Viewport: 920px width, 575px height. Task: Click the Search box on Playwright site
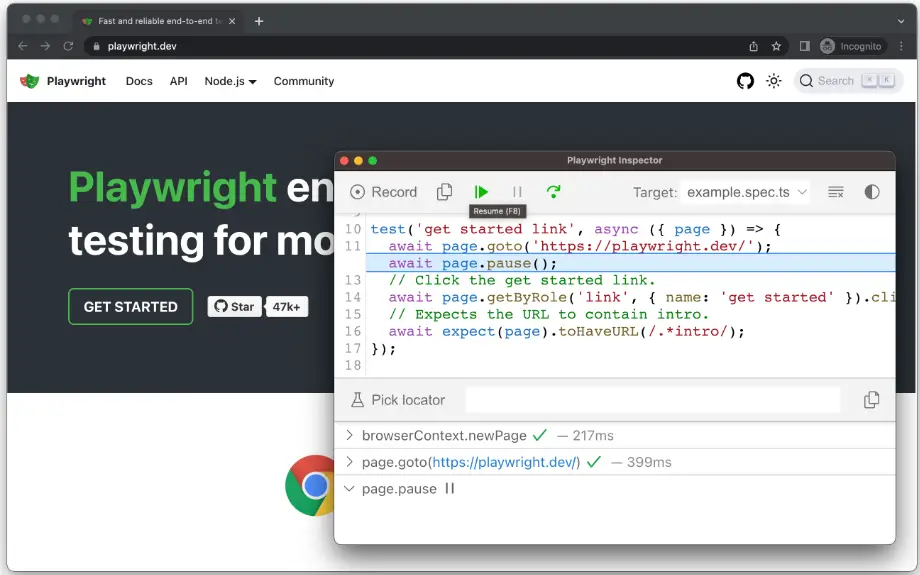pos(848,81)
